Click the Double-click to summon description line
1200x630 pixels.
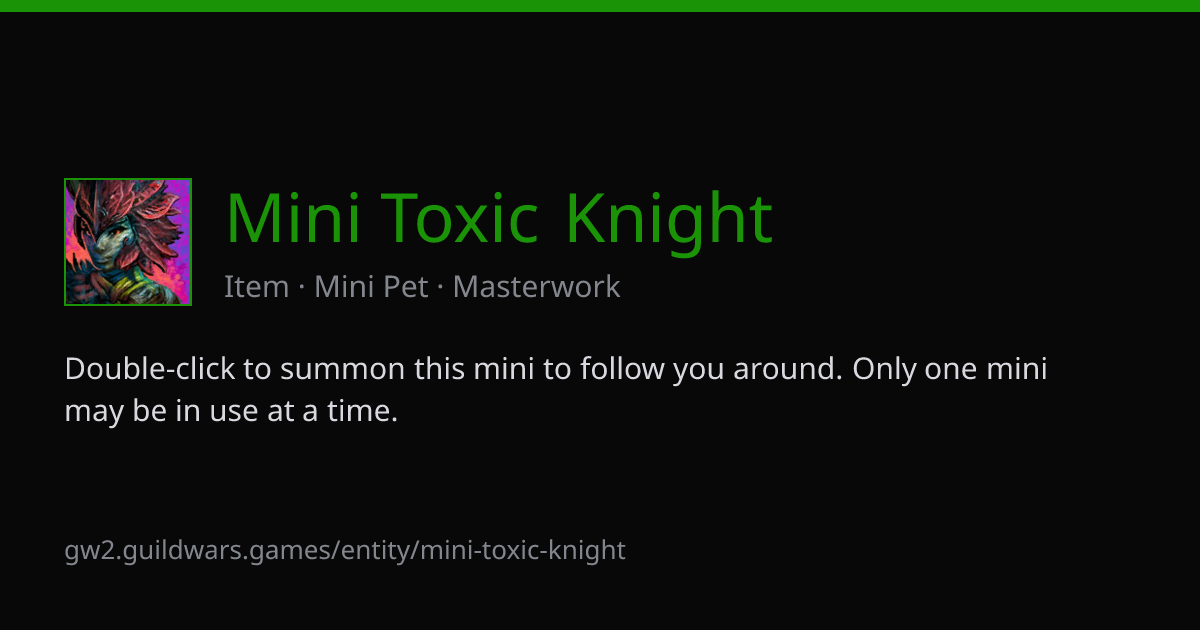click(x=556, y=370)
